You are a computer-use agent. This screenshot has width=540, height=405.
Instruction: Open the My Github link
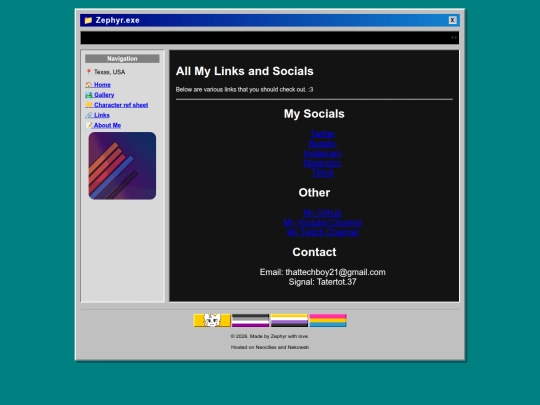(322, 212)
